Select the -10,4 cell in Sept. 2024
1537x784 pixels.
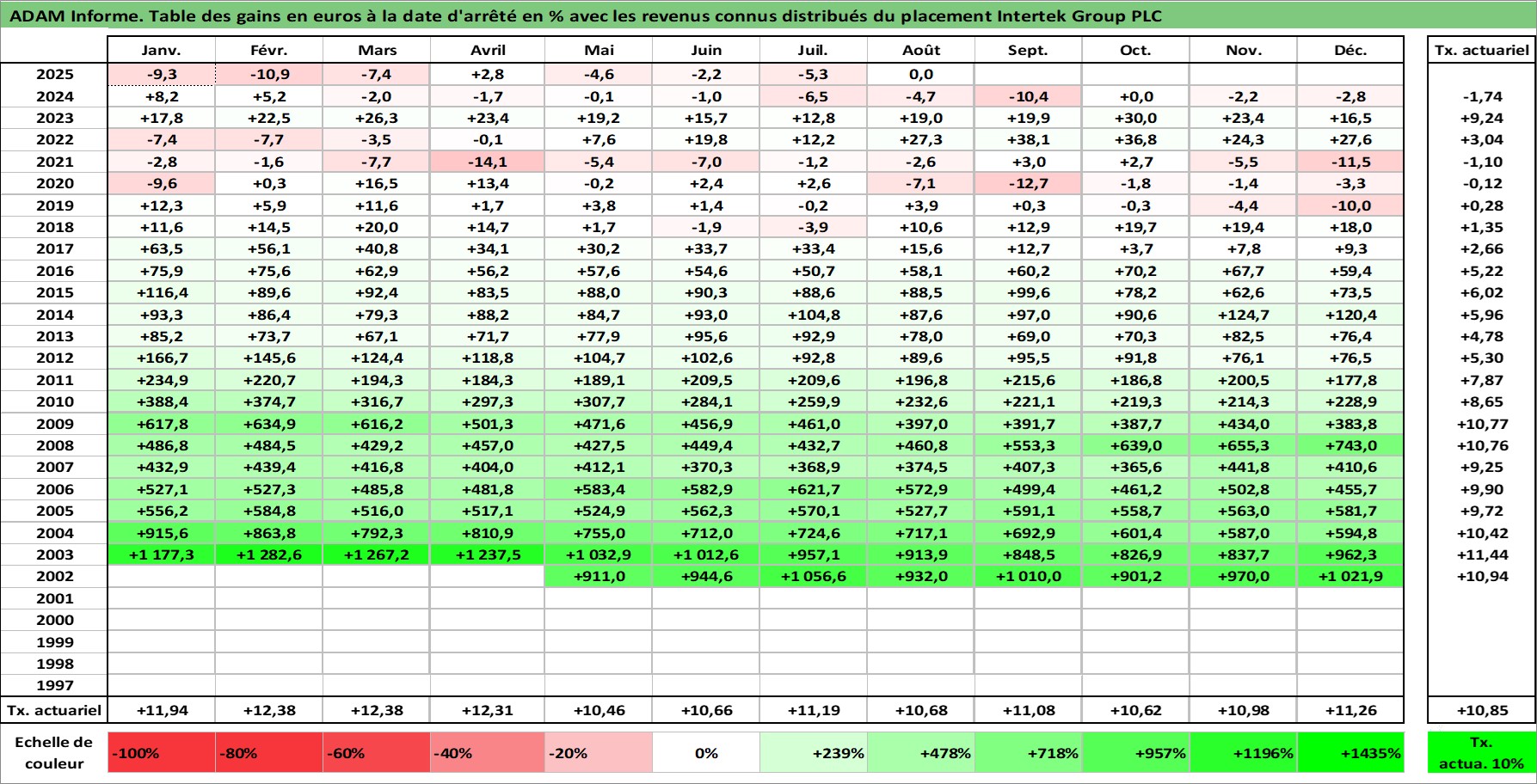1028,96
